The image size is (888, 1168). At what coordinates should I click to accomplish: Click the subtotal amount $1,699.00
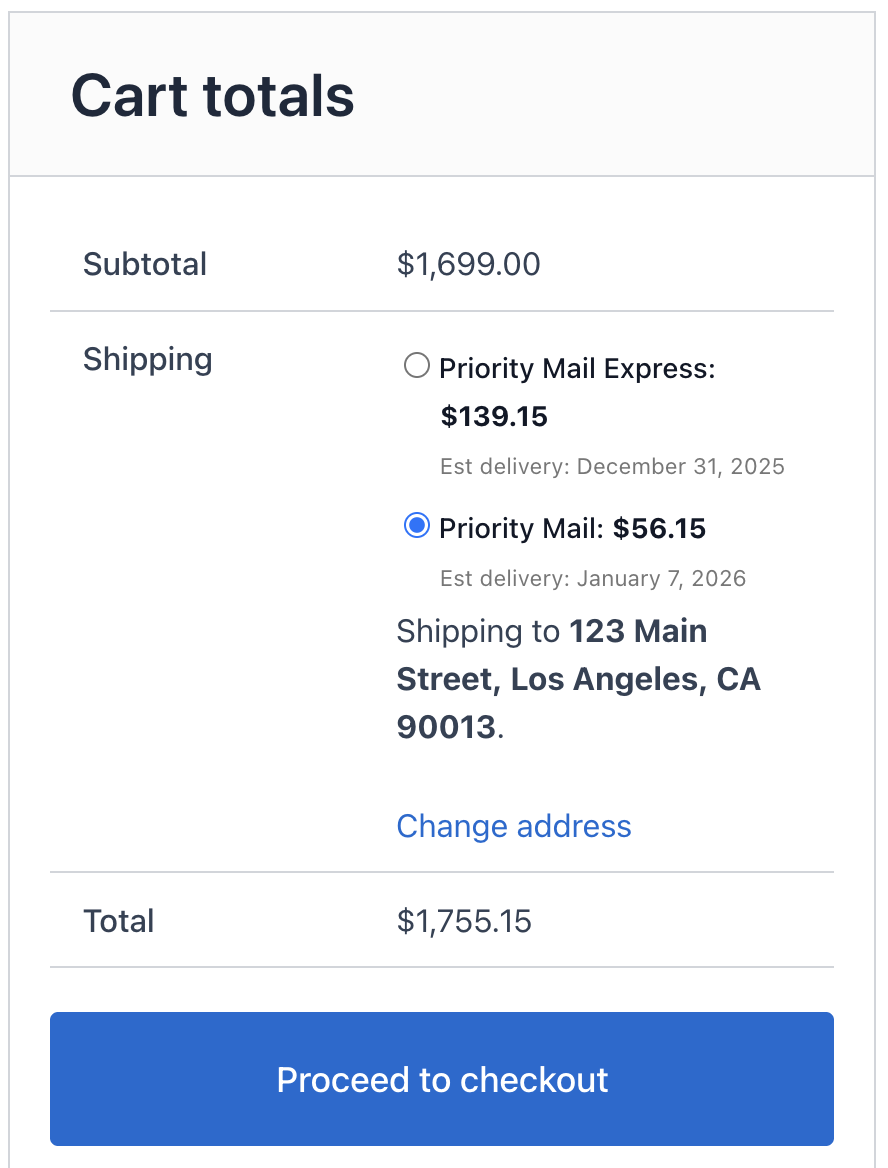(x=468, y=264)
